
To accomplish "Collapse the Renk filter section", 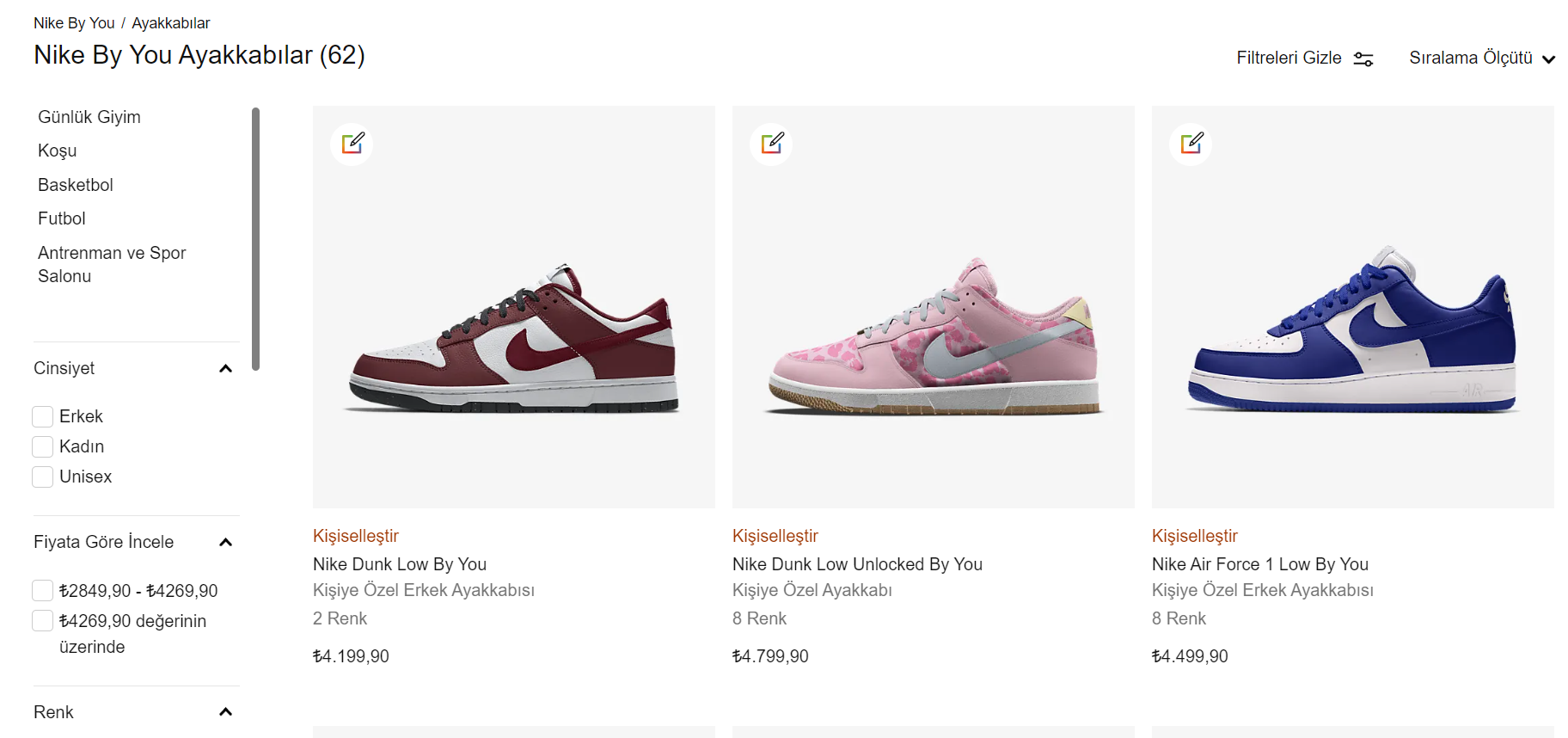I will (x=225, y=711).
